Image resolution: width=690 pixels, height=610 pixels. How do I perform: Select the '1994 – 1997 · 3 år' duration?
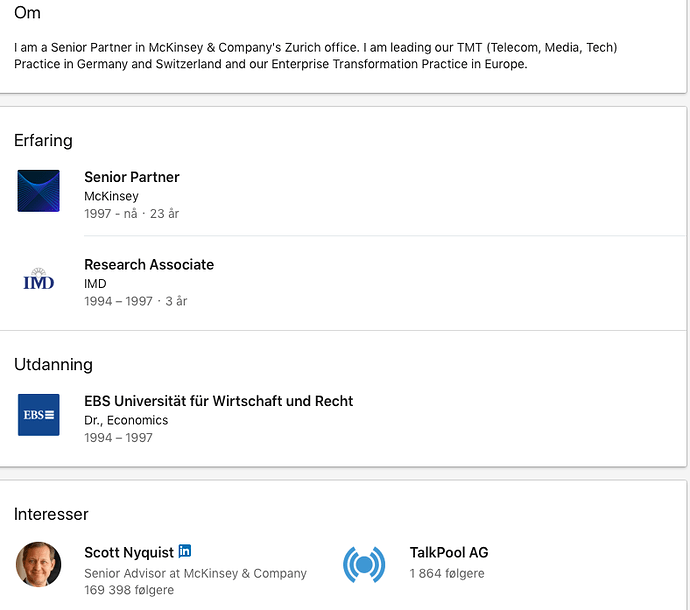click(136, 301)
